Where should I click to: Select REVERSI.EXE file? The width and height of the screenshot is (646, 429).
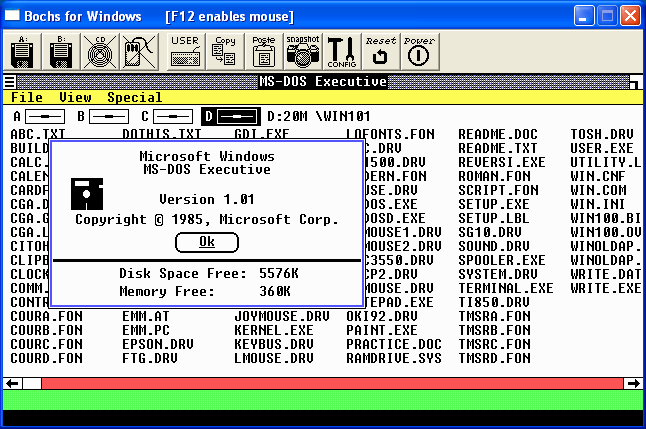click(x=502, y=162)
